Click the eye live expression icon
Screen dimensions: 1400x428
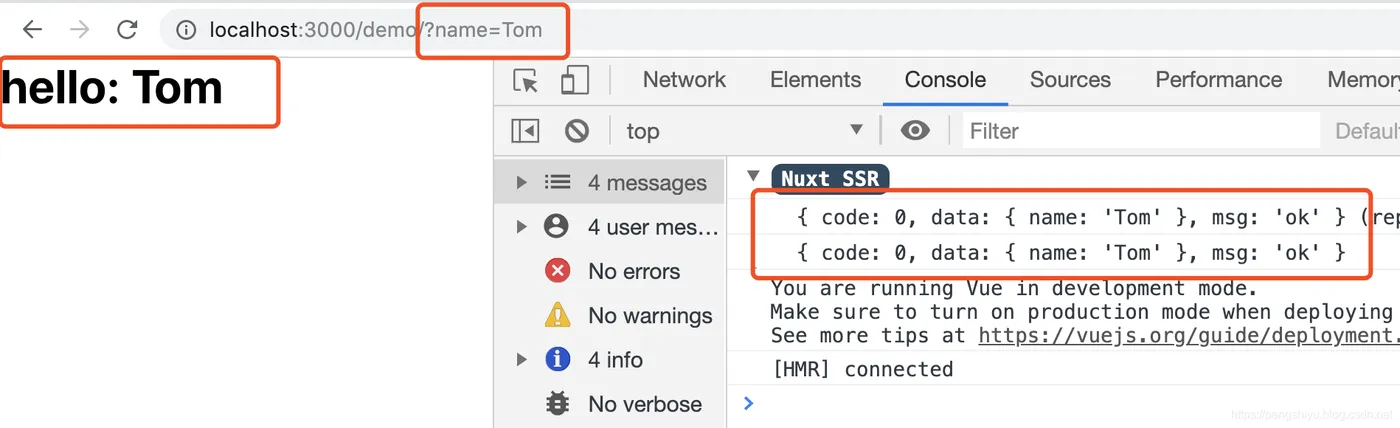pyautogui.click(x=915, y=131)
